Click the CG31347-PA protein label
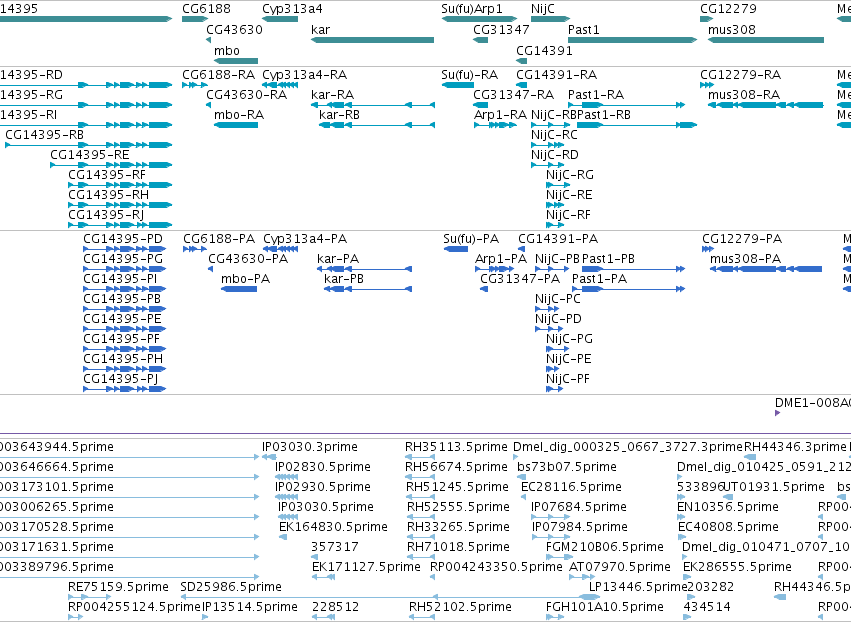This screenshot has height=622, width=851. pyautogui.click(x=520, y=279)
